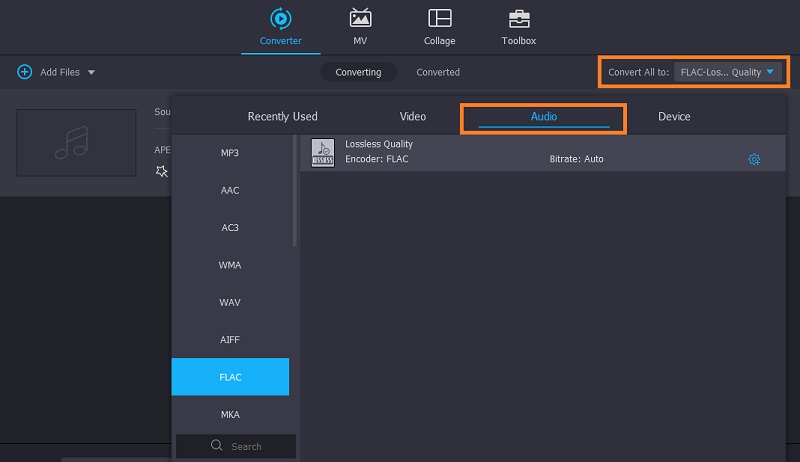This screenshot has width=800, height=462.
Task: Open Lossless Quality profile settings gear
Action: point(754,159)
